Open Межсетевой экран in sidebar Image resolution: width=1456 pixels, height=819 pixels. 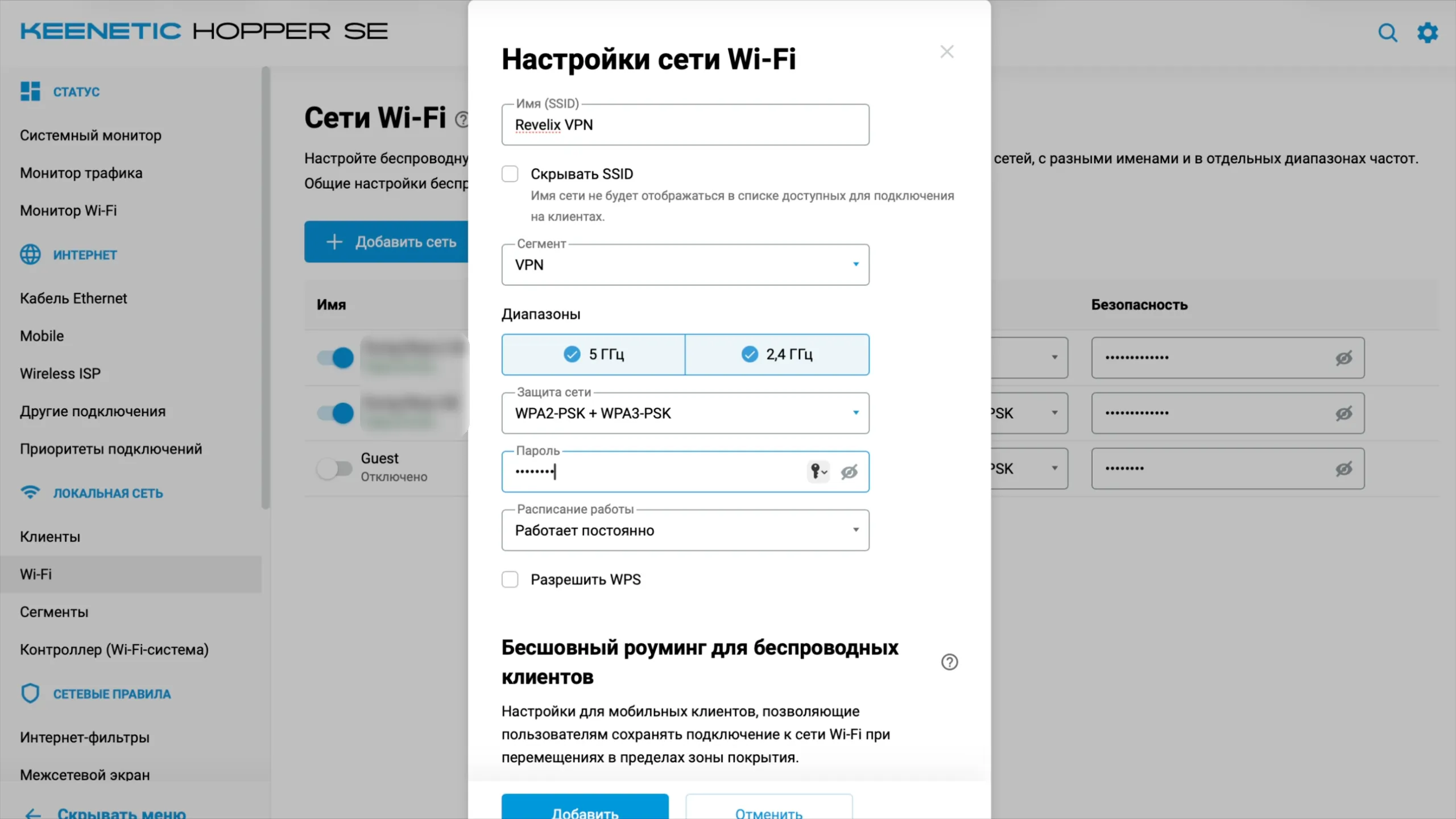click(x=85, y=774)
